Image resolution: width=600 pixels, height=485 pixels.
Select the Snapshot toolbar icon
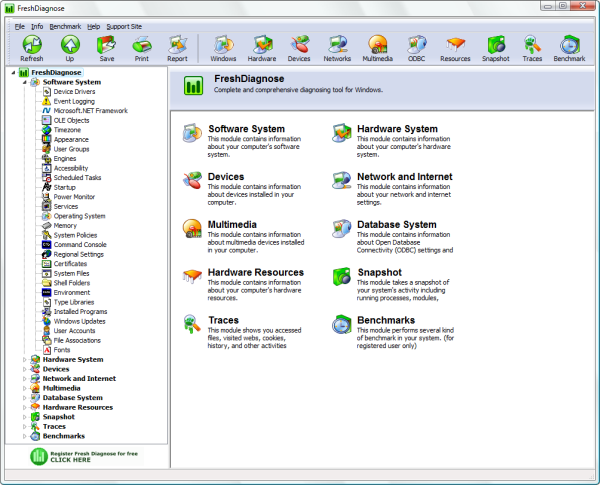(x=497, y=44)
